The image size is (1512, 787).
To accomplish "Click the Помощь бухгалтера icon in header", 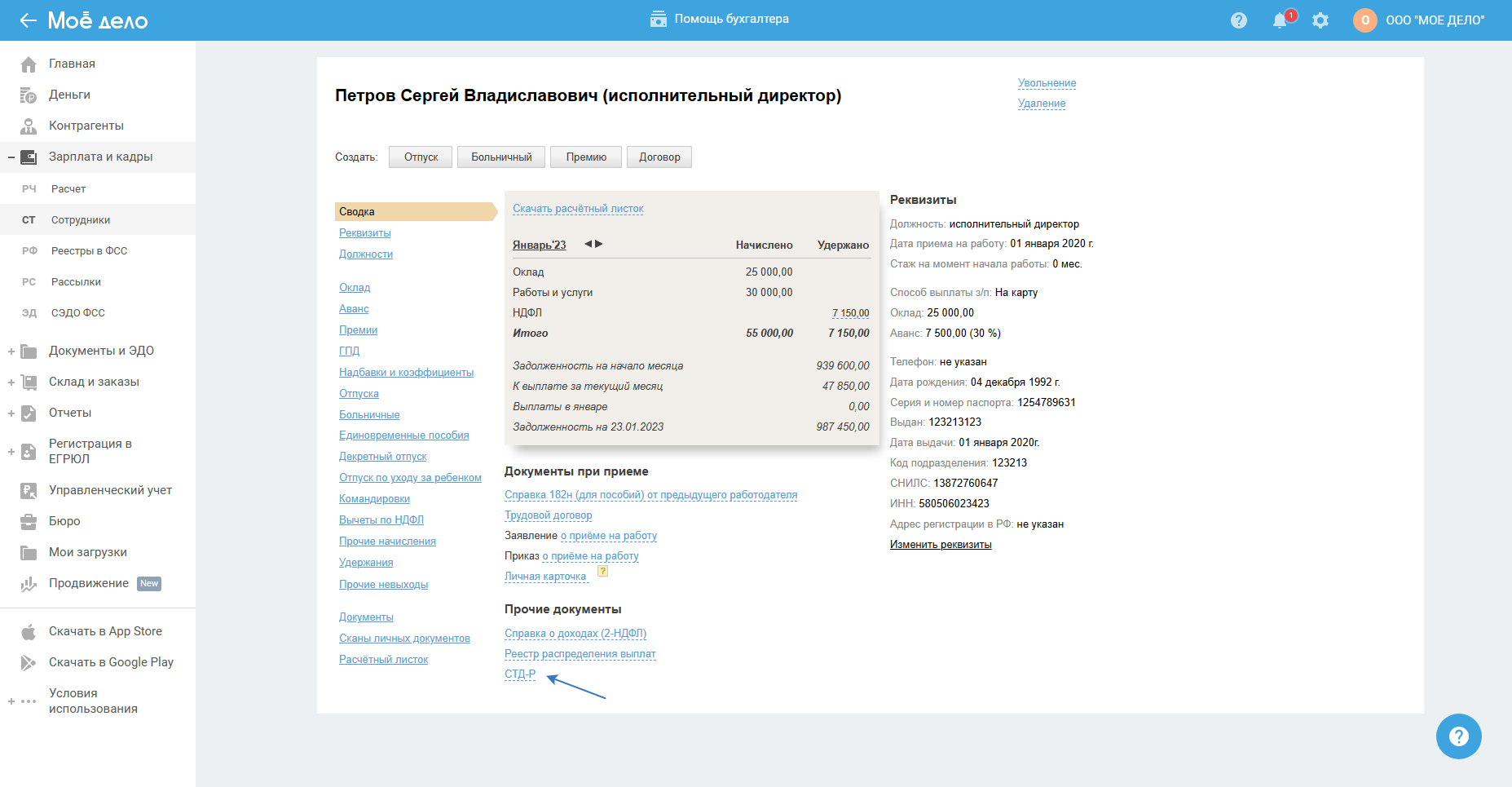I will click(659, 19).
